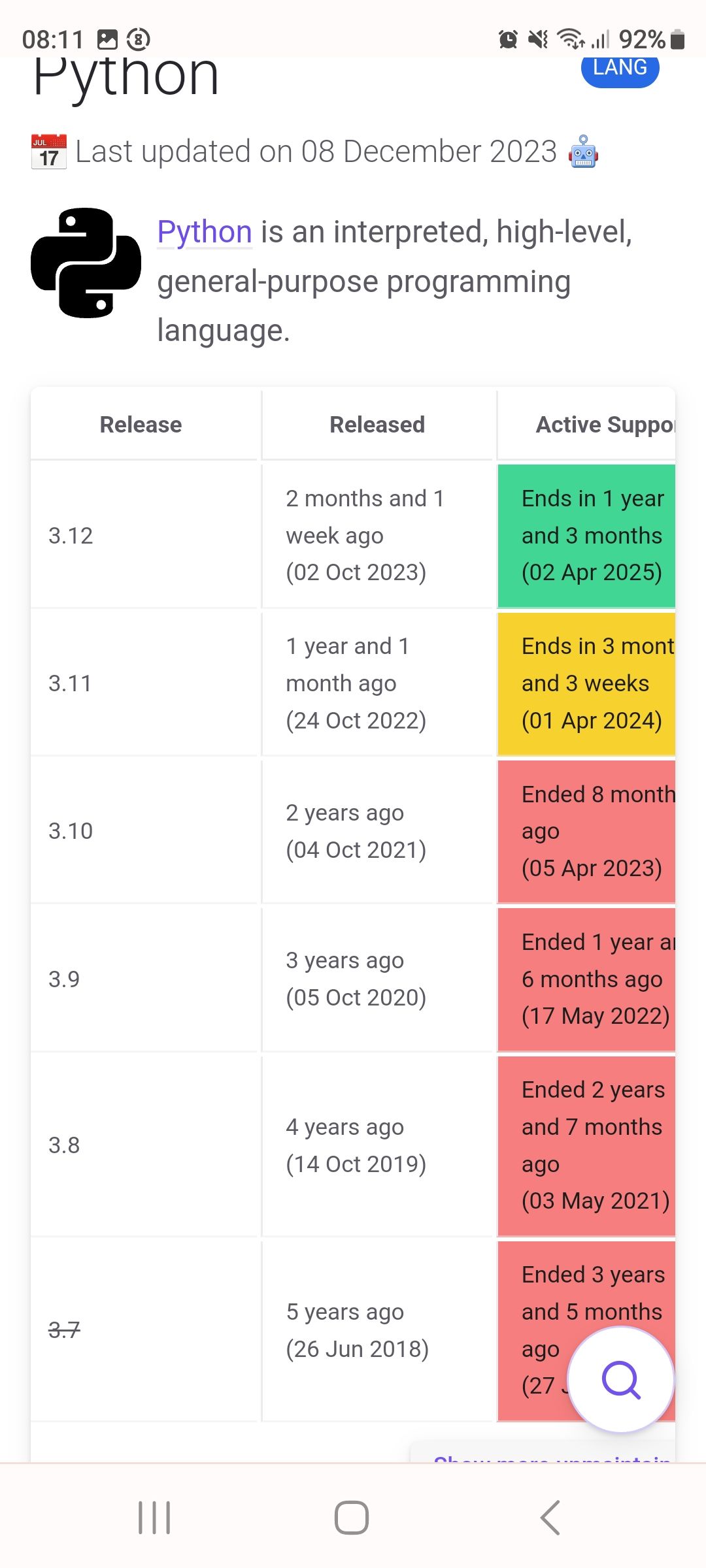Follow the purple Python hyperlink
This screenshot has height=1568, width=706.
tap(205, 232)
